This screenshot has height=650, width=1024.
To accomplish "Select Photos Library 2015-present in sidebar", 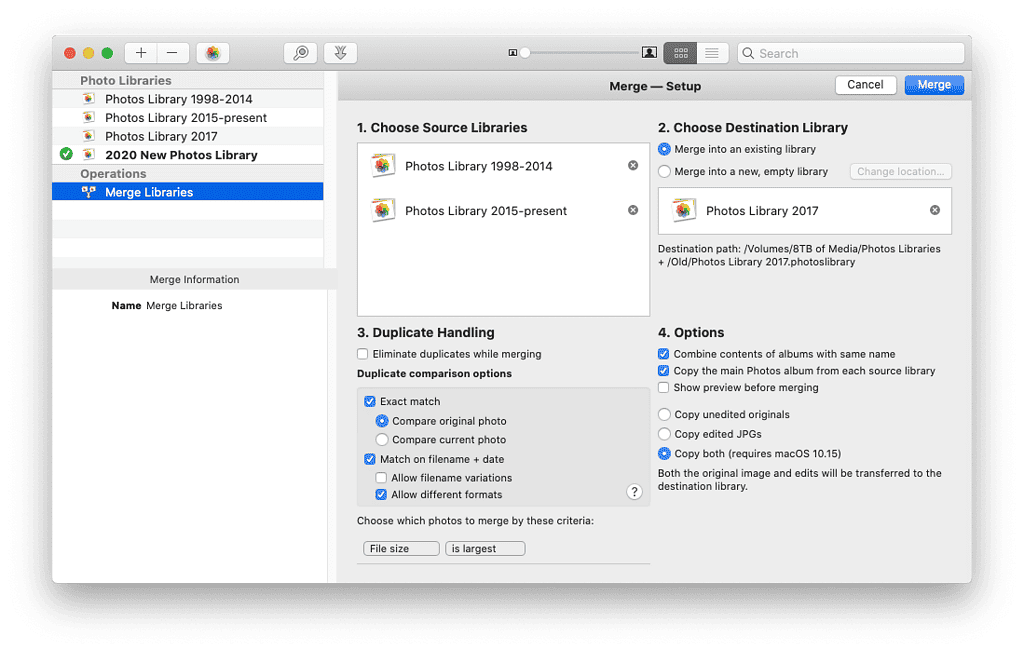I will pyautogui.click(x=188, y=118).
